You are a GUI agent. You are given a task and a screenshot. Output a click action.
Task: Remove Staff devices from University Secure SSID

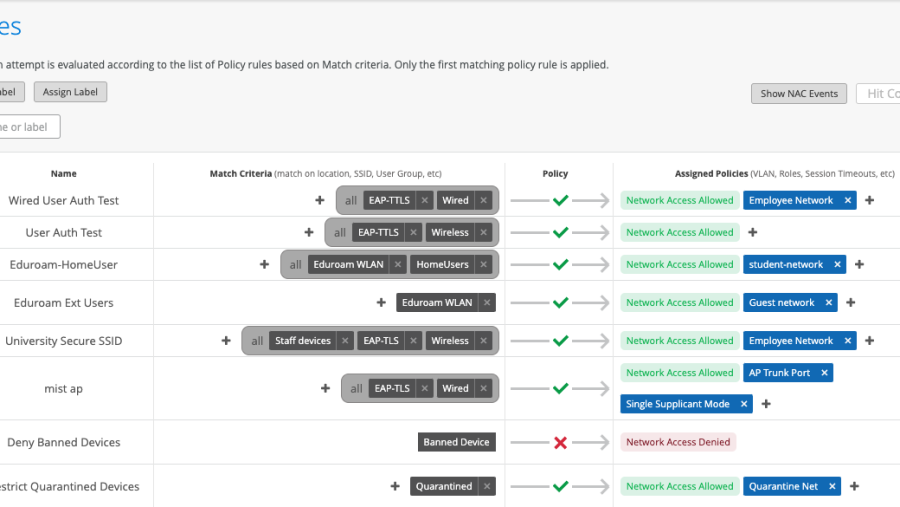345,340
